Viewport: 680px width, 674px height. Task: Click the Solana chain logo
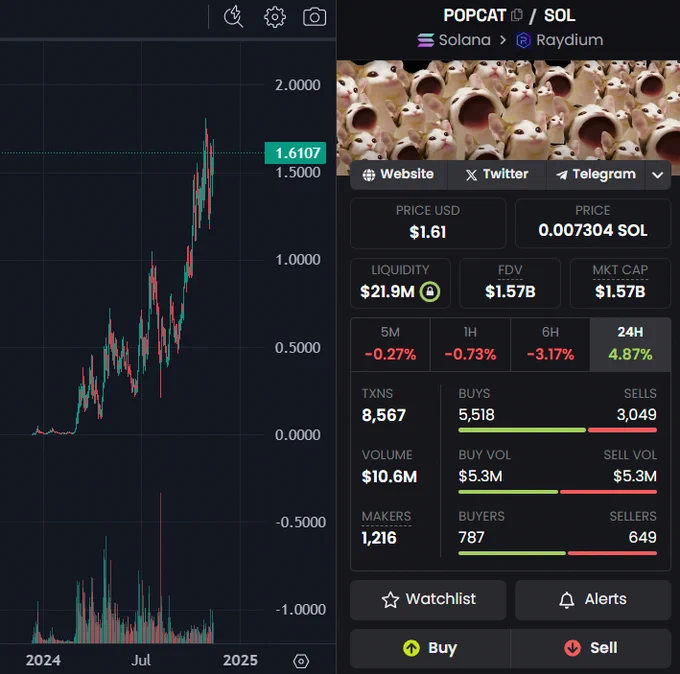[425, 40]
